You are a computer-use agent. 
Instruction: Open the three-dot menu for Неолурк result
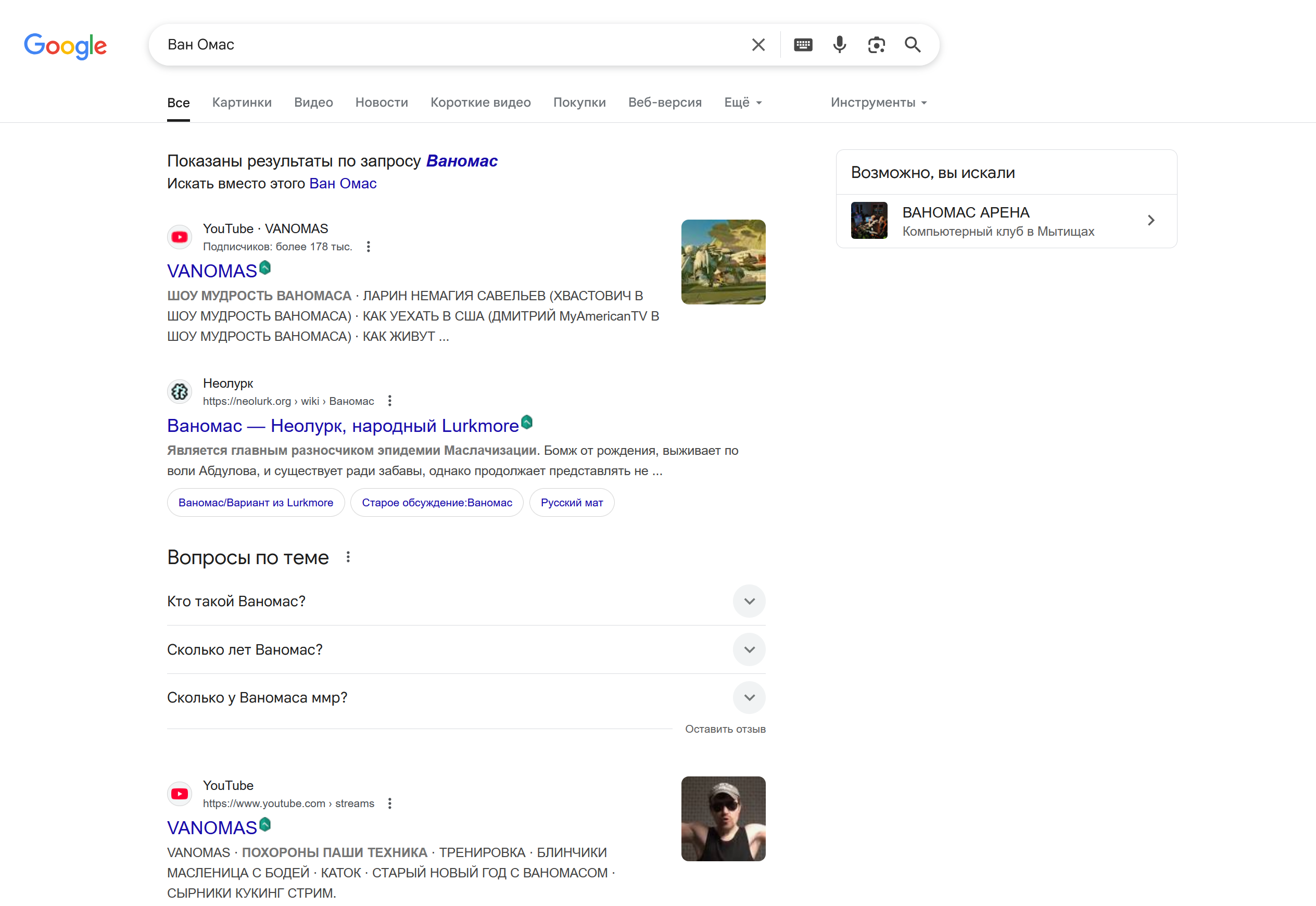[389, 401]
